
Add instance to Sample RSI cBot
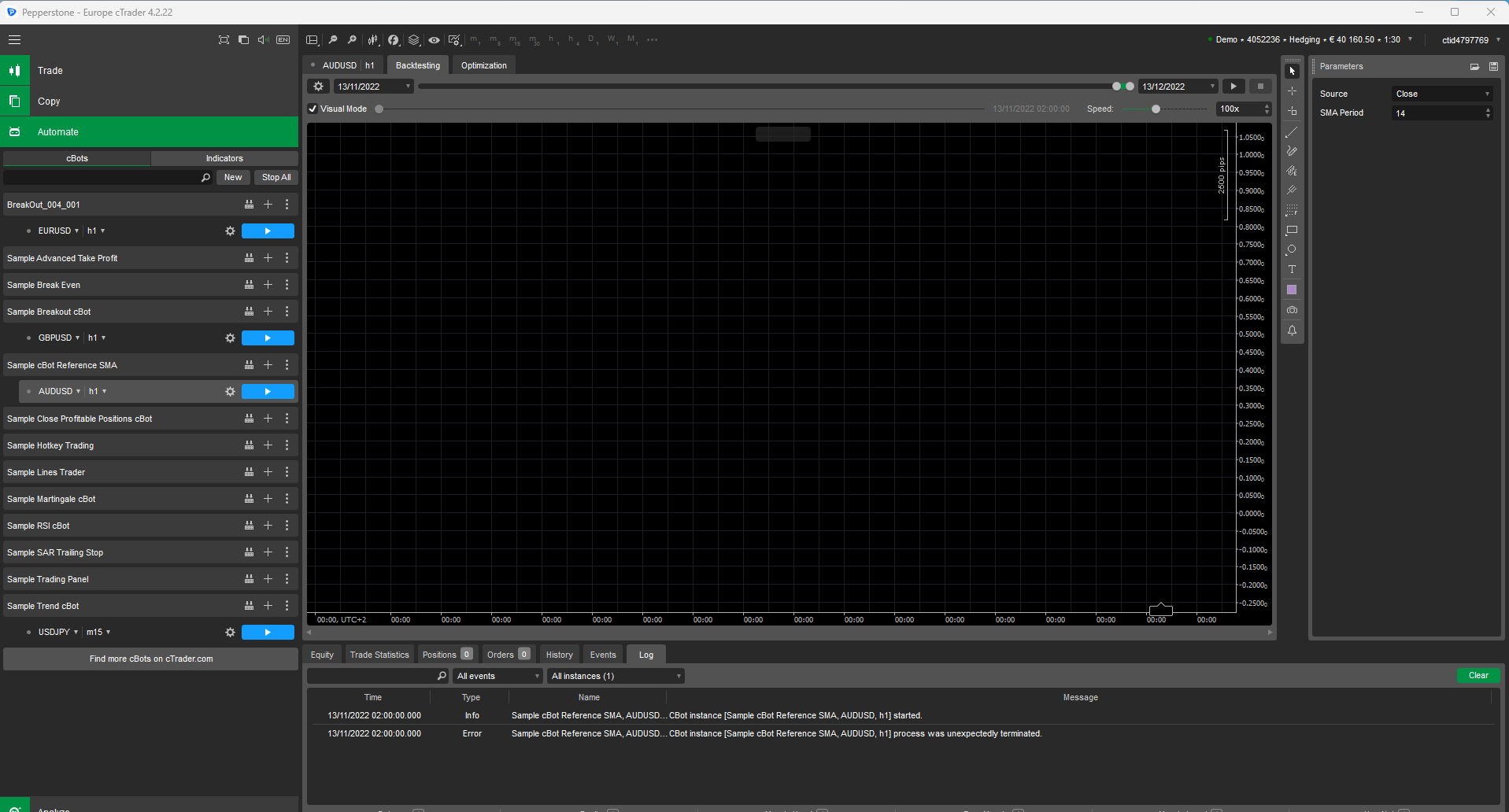click(x=268, y=526)
